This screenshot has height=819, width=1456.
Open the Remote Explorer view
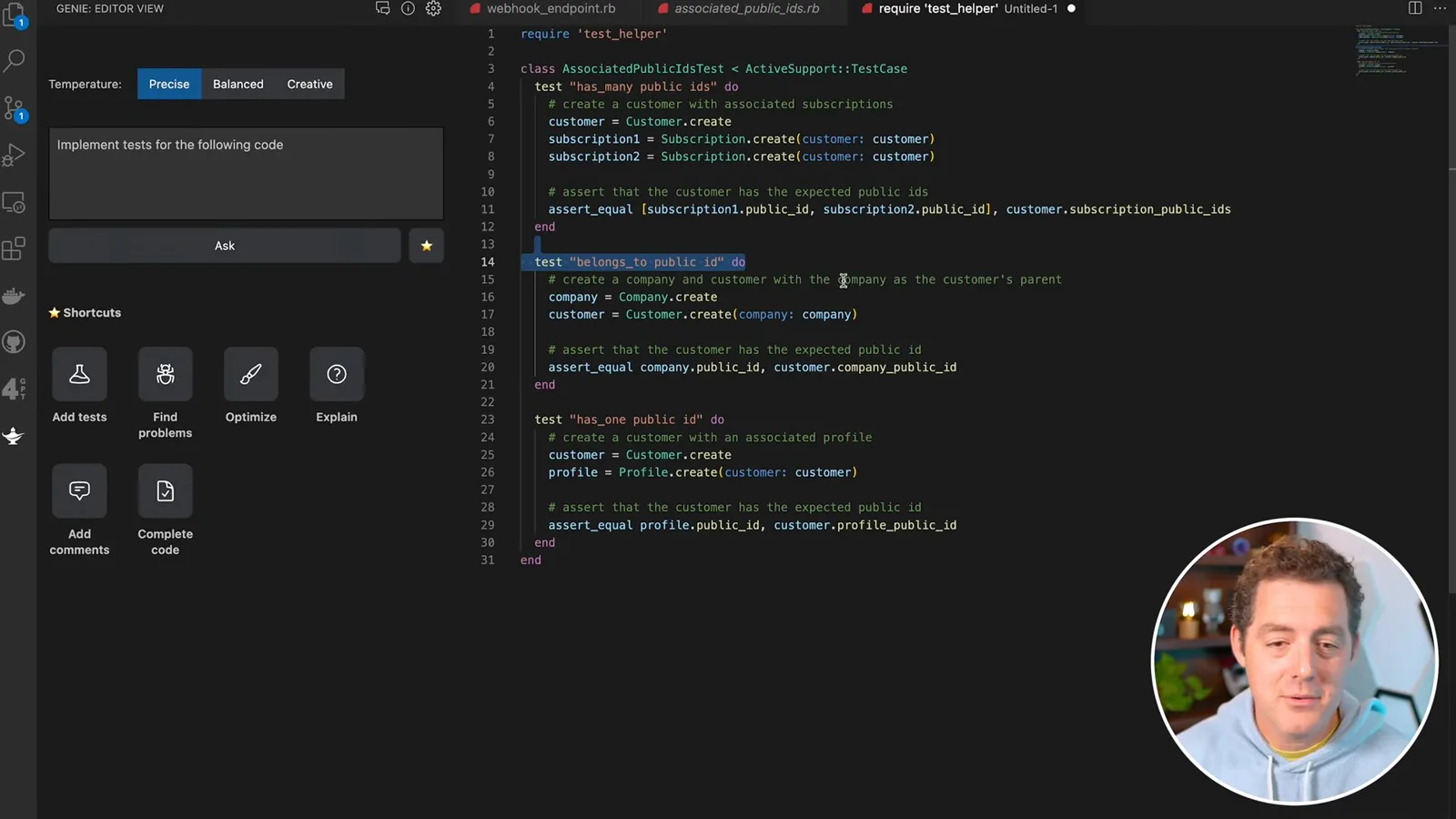pos(15,203)
